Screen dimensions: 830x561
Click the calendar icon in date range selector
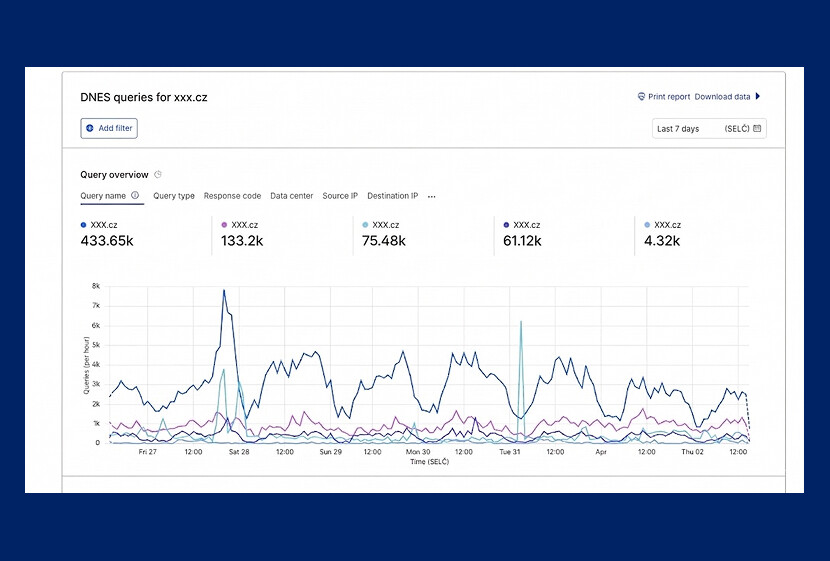click(757, 129)
